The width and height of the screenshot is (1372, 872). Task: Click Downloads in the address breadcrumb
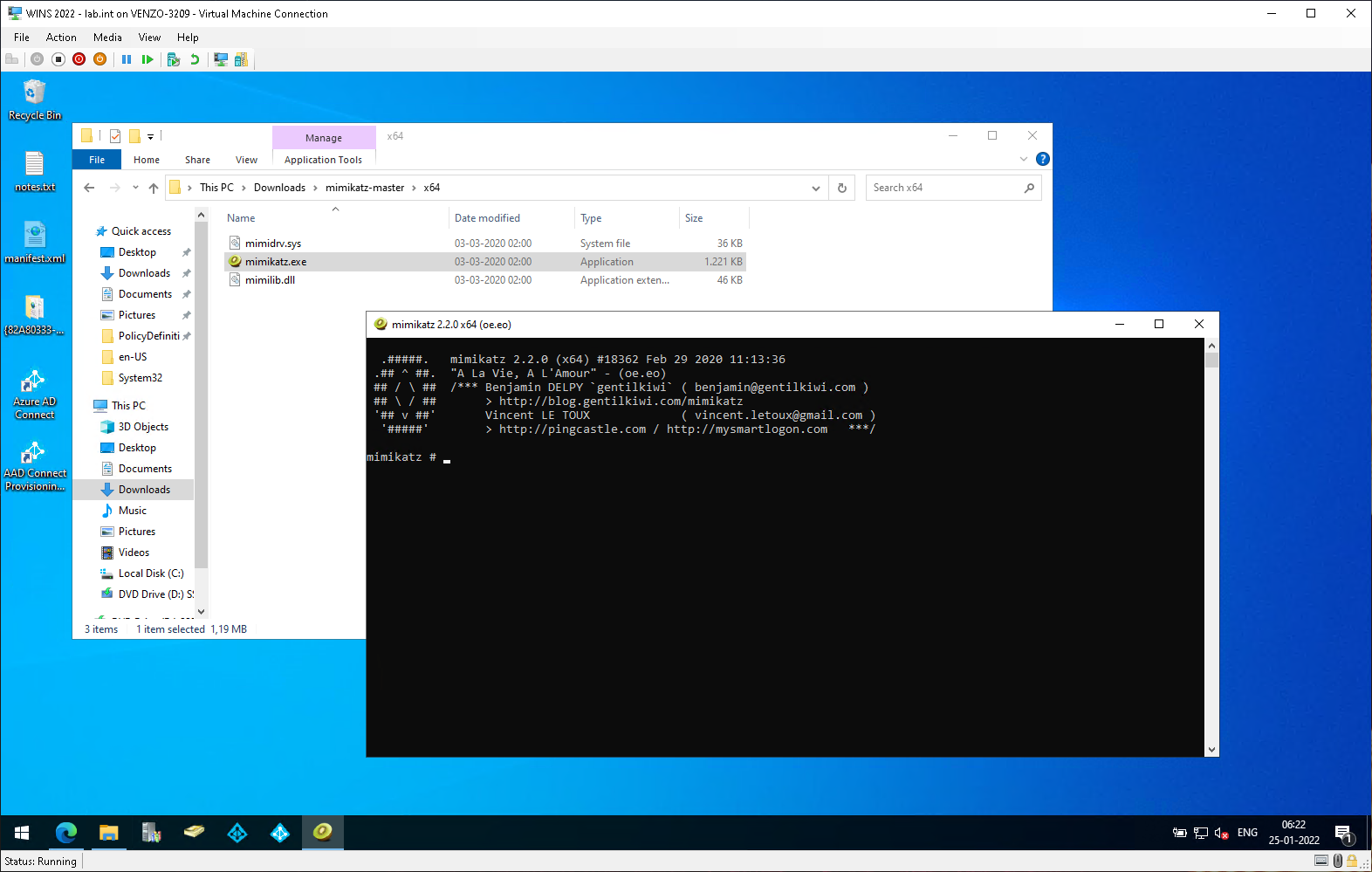[x=279, y=188]
